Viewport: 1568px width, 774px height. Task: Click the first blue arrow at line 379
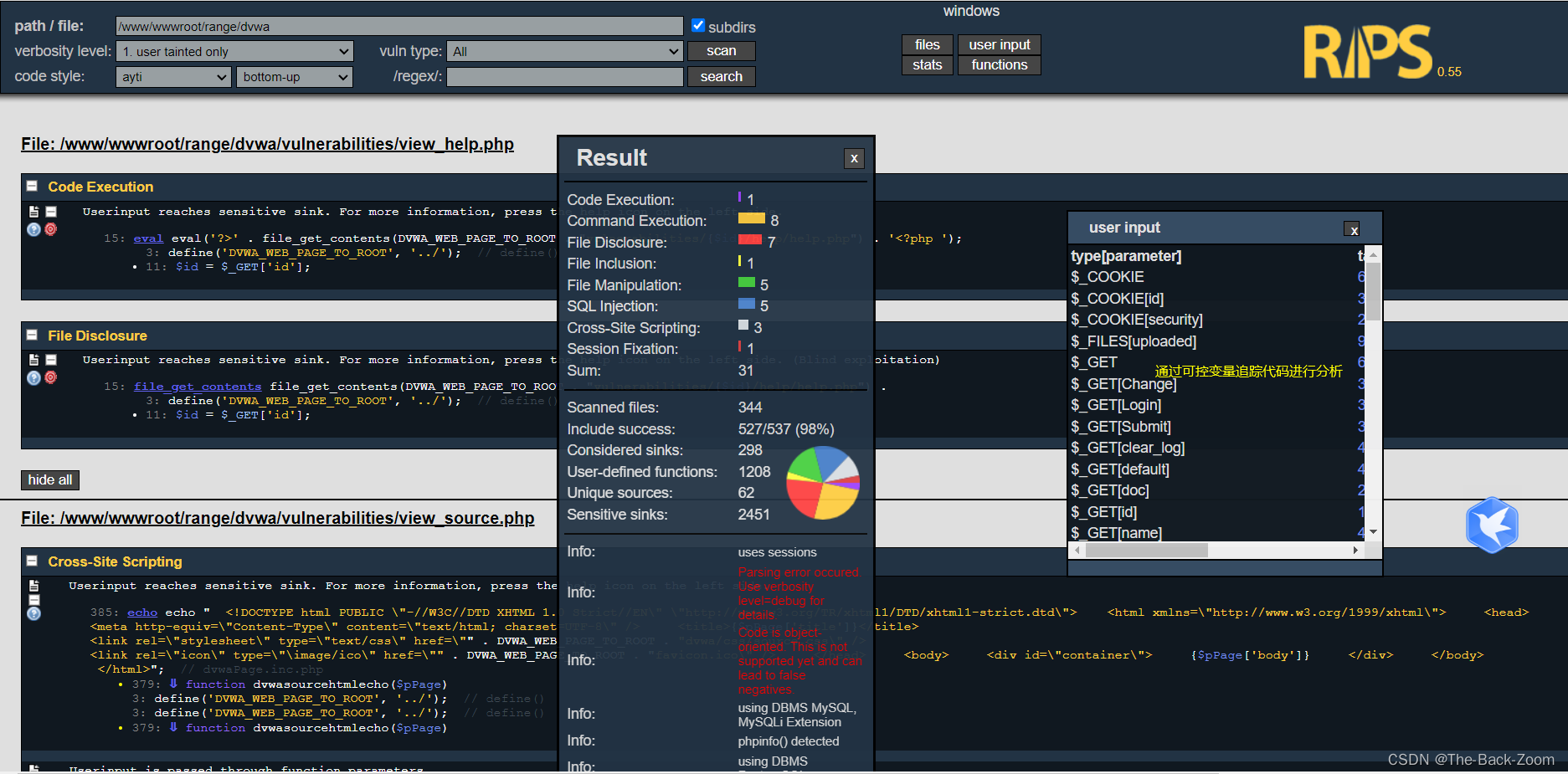(x=173, y=684)
